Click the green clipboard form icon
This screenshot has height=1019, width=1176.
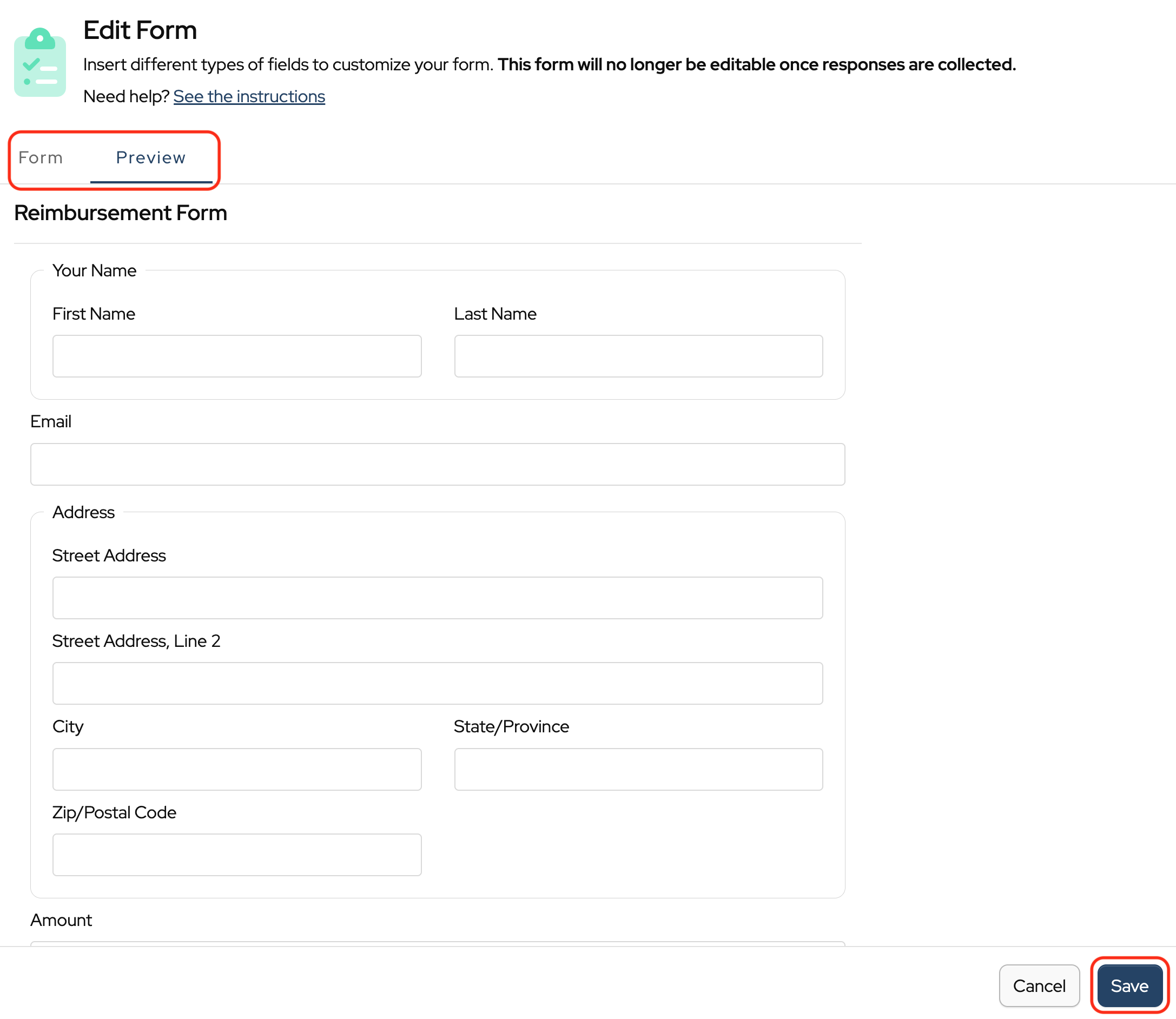point(40,63)
